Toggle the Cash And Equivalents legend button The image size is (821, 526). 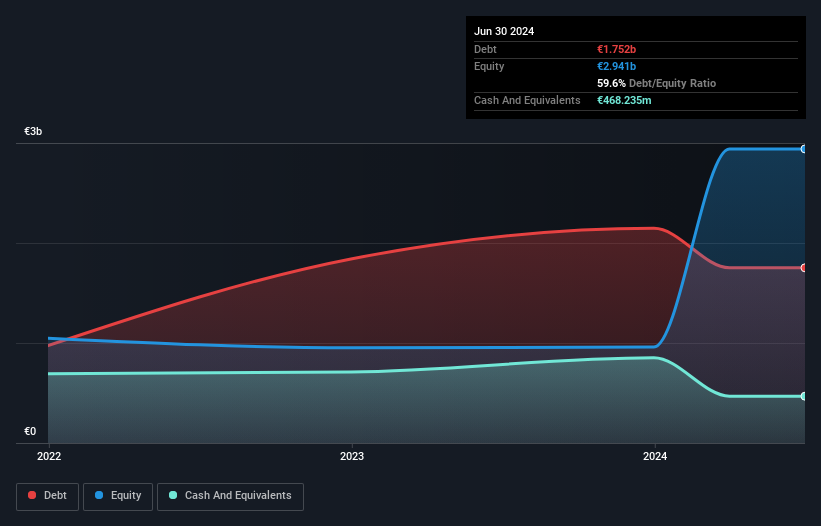click(230, 496)
